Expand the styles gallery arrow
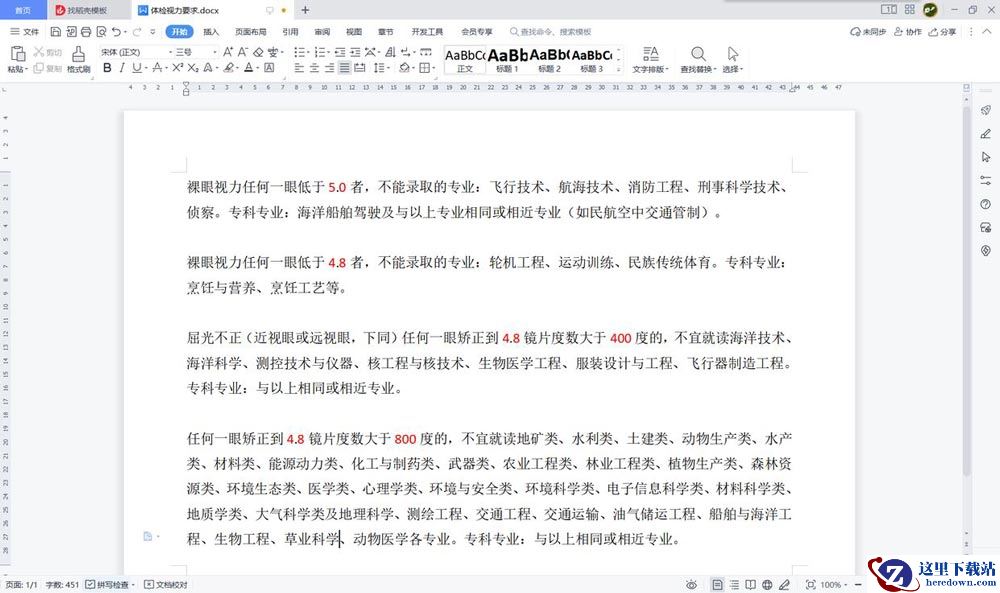This screenshot has width=1000, height=593. coord(619,69)
